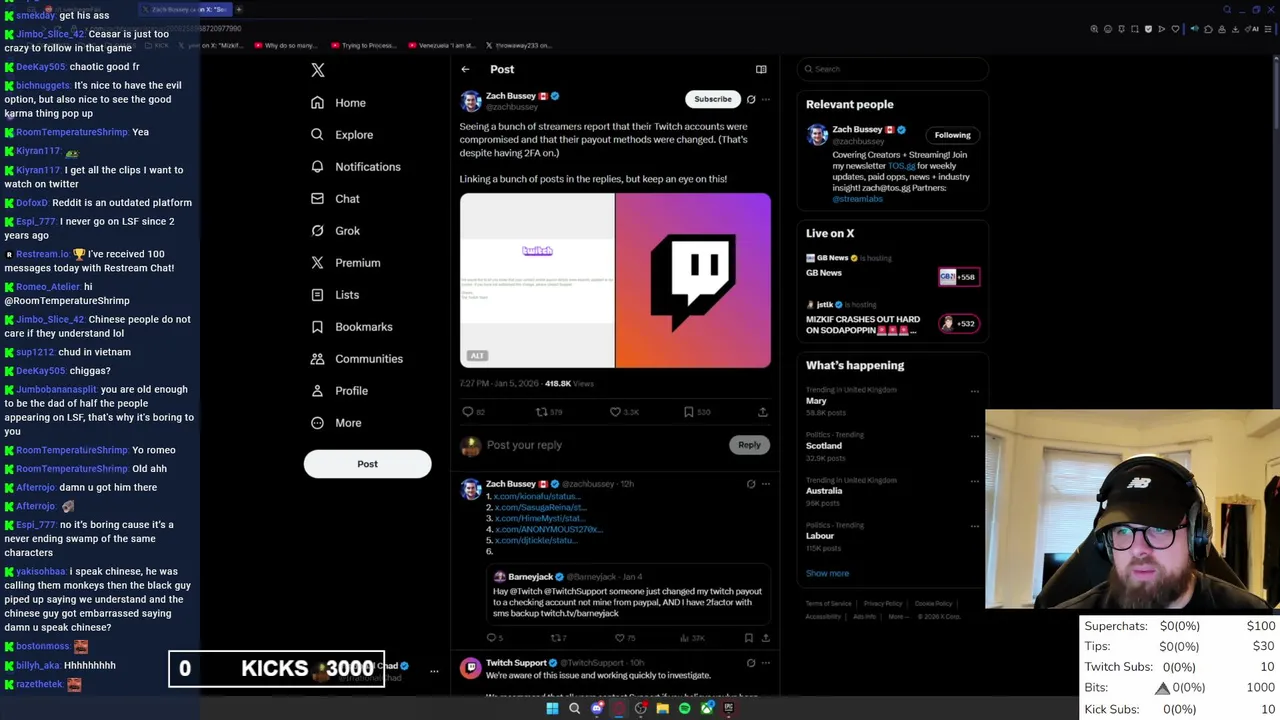Bookmark the main post with 530 bookmarks

(x=697, y=412)
